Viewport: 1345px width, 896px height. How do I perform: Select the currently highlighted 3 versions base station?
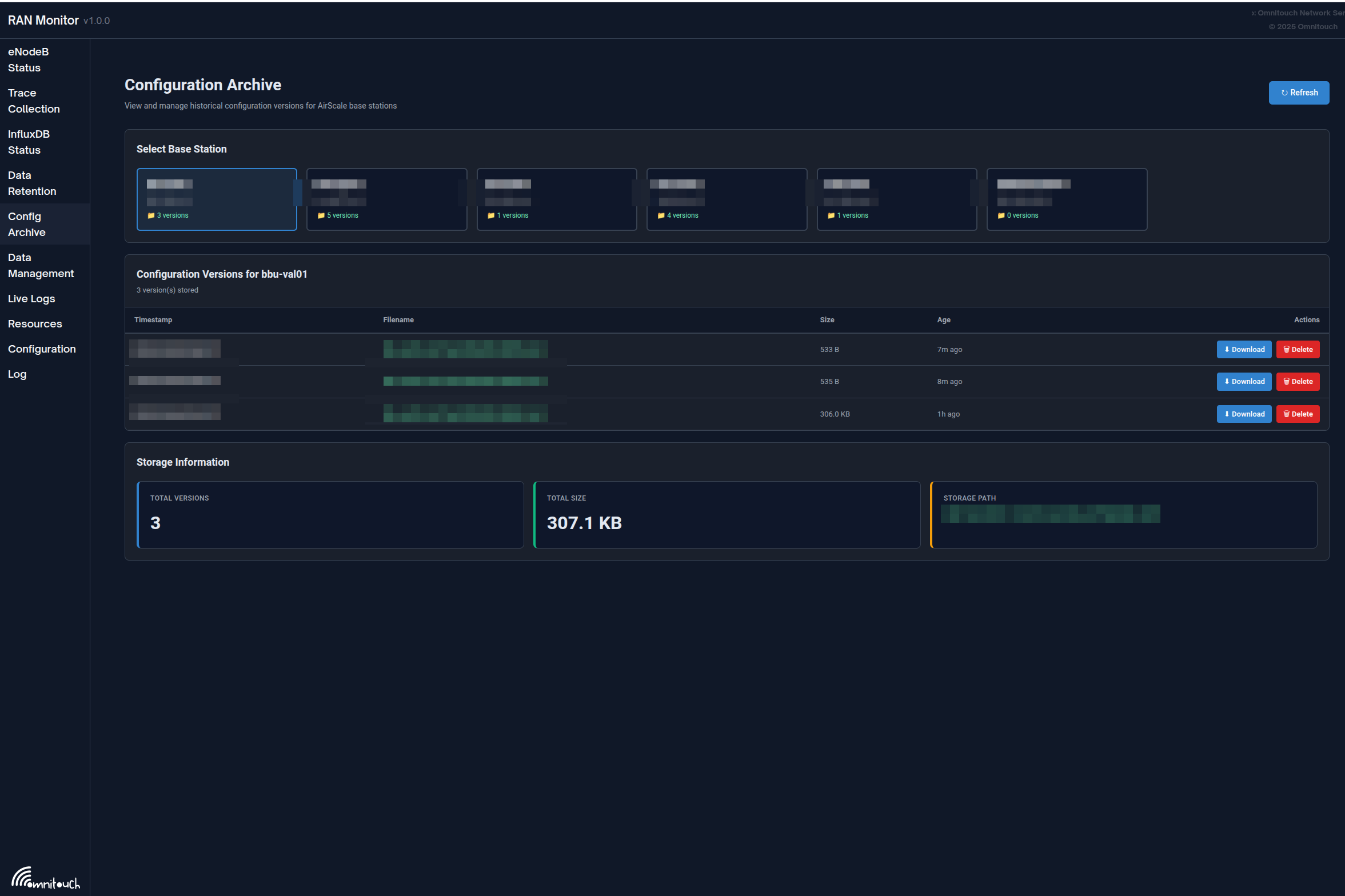[217, 199]
